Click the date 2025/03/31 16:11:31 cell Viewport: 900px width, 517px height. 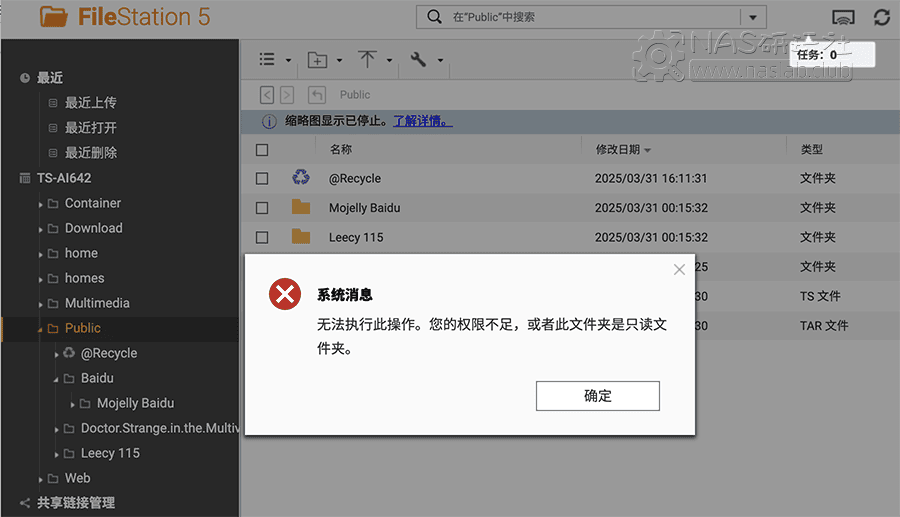651,178
